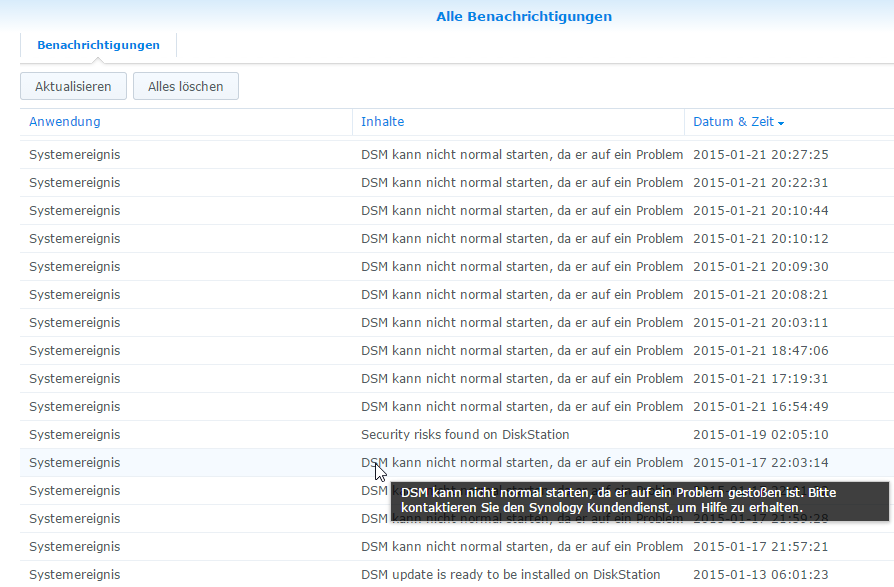Image resolution: width=894 pixels, height=587 pixels.
Task: Click the Alles löschen button
Action: [186, 86]
